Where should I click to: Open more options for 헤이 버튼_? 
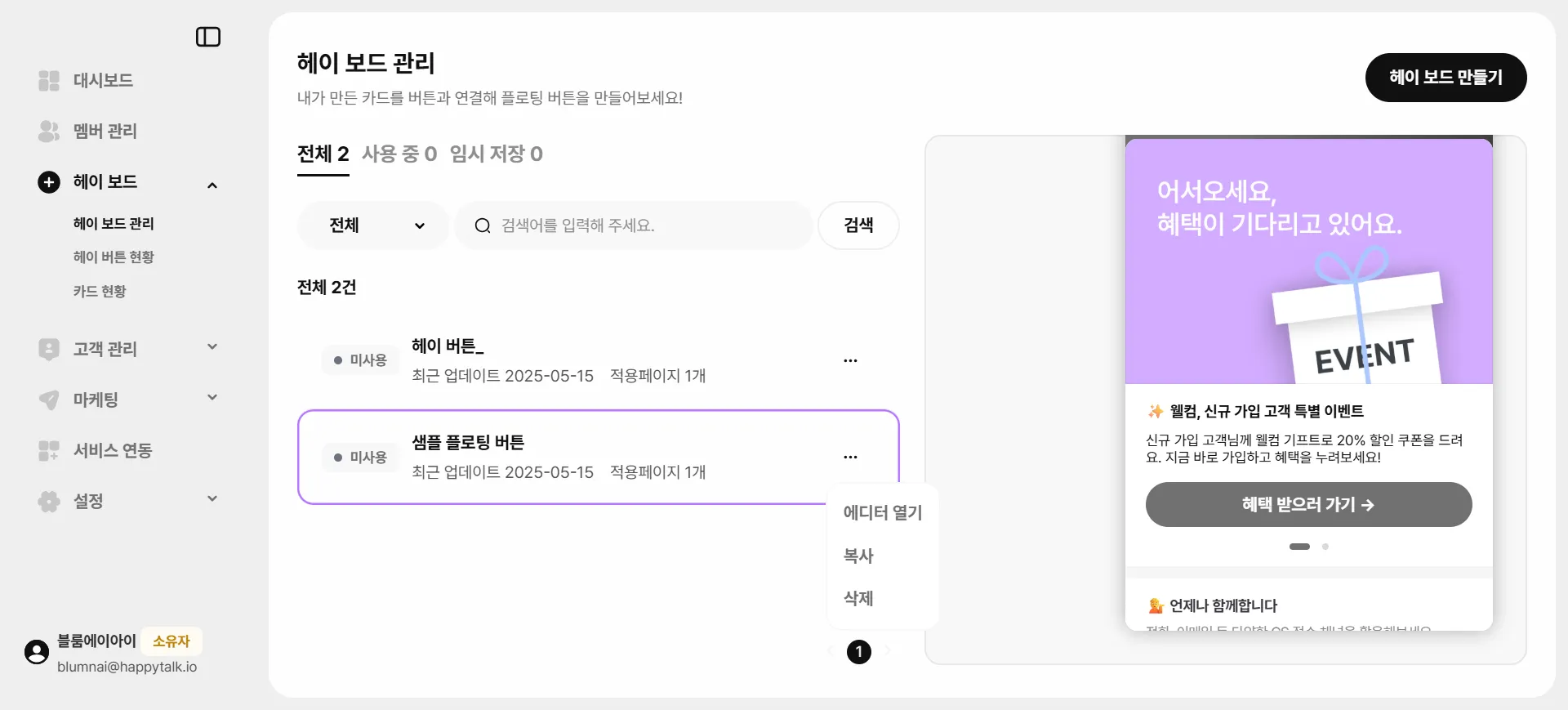tap(850, 360)
